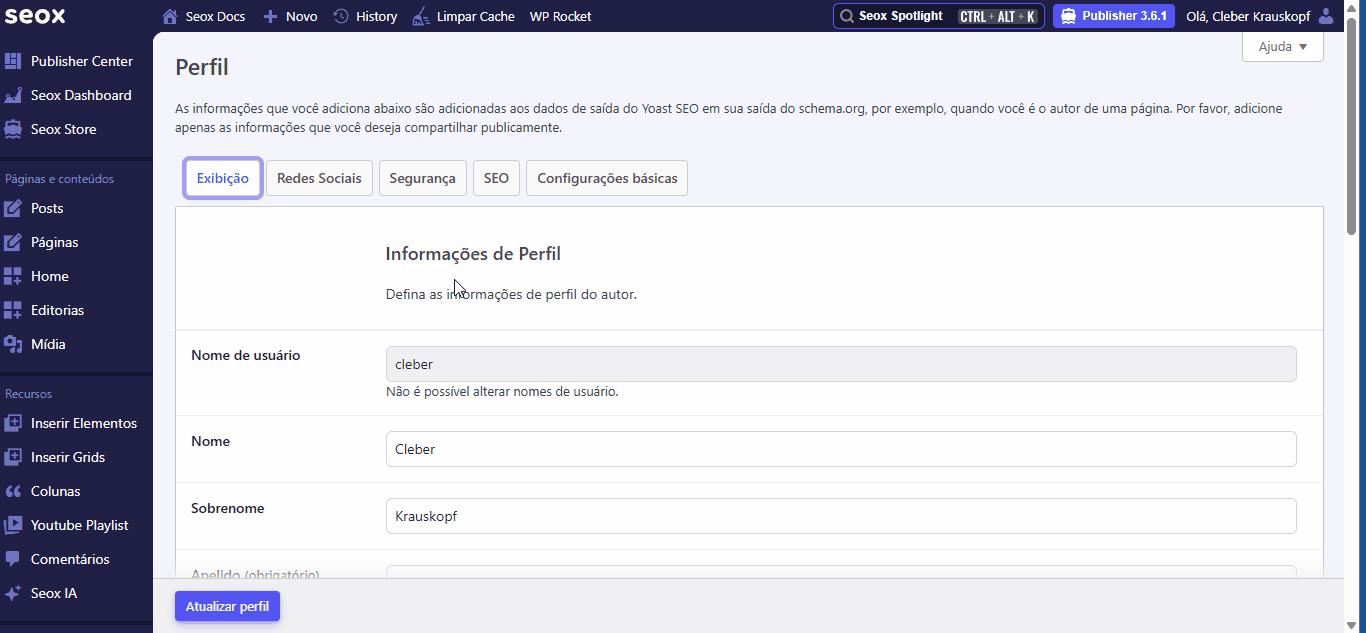Select the Segurança tab

422,178
